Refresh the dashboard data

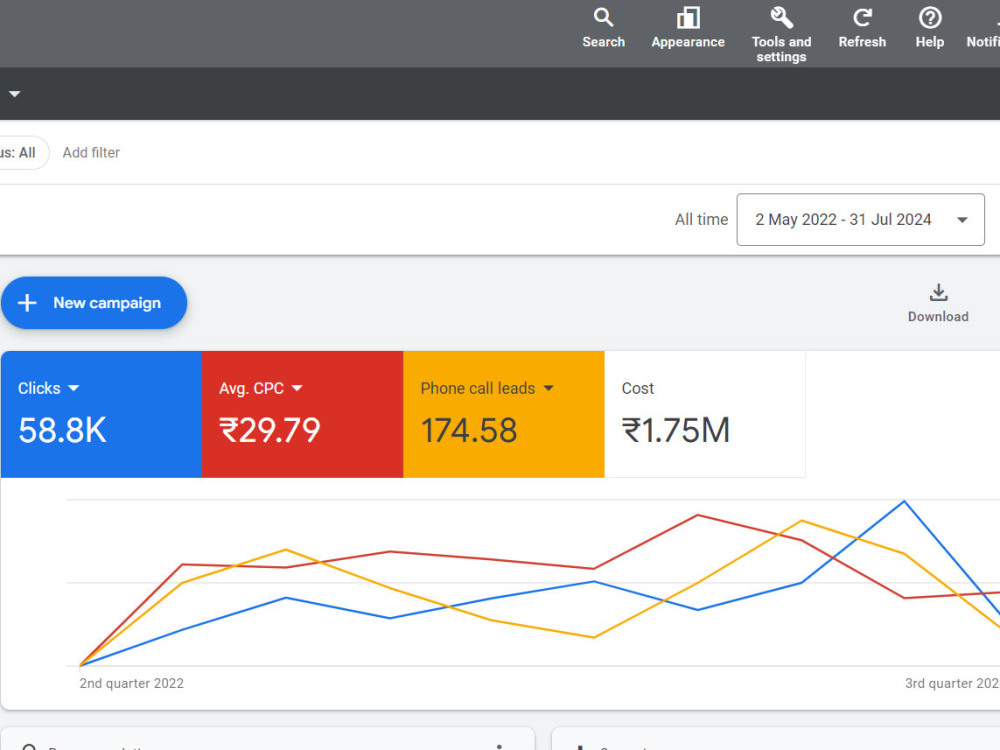[862, 29]
